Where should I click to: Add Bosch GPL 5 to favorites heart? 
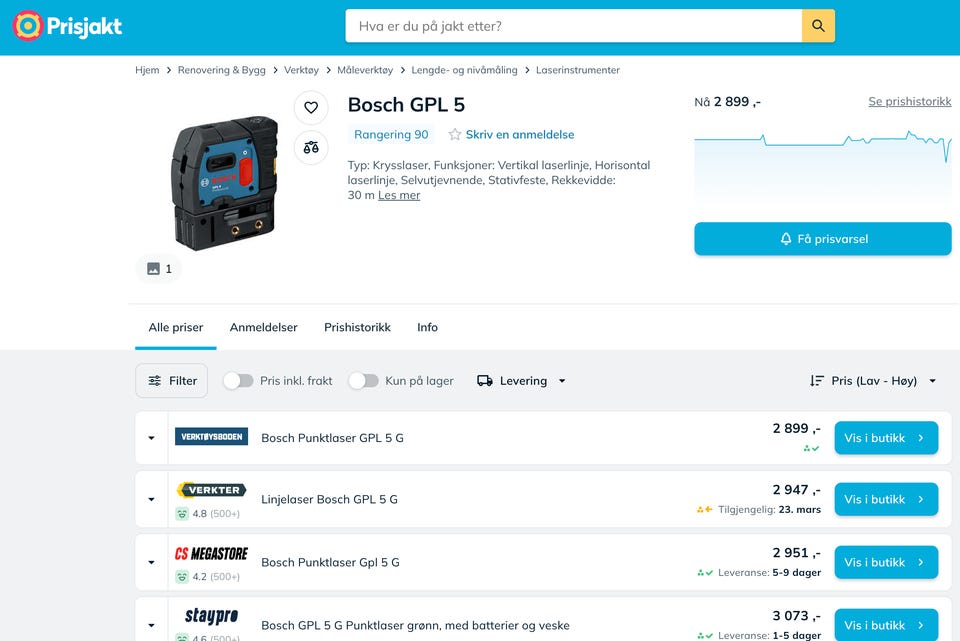(311, 107)
